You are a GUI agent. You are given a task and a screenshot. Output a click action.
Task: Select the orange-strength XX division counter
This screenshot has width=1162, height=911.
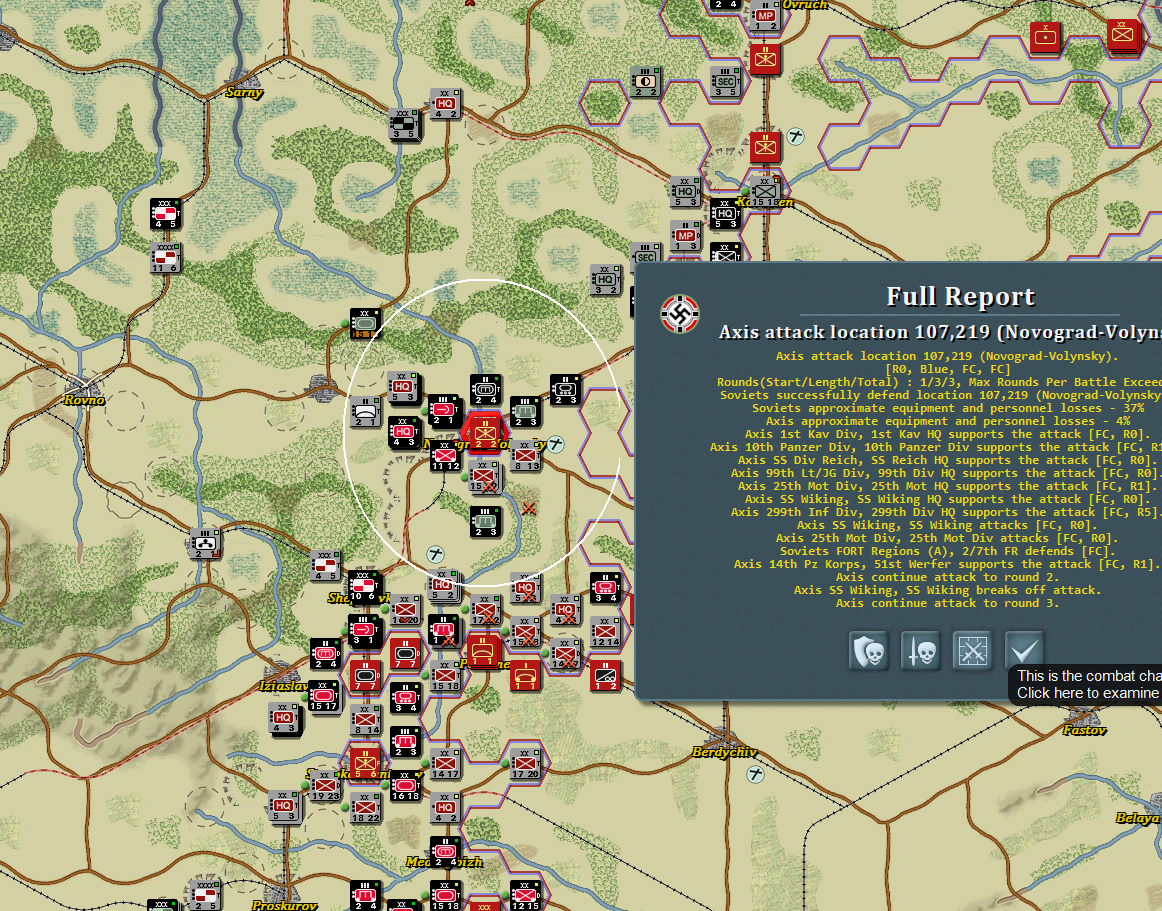click(x=365, y=324)
